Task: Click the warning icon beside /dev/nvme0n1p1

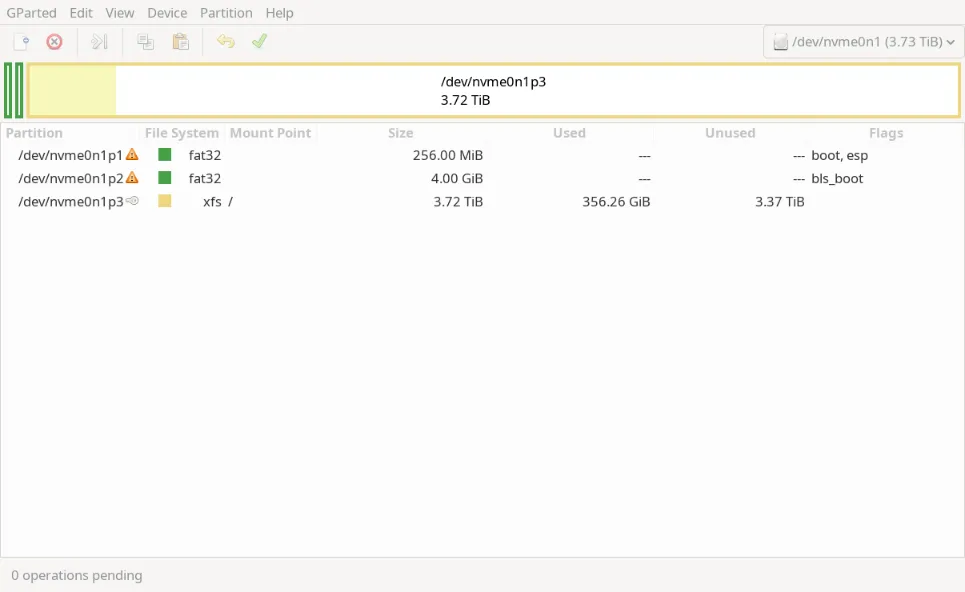Action: tap(132, 155)
